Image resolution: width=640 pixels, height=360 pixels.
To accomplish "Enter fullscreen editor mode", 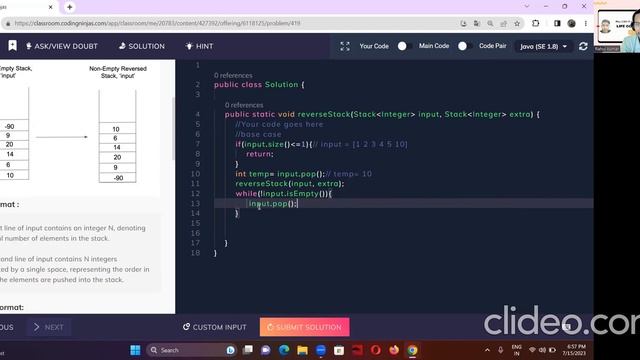I will pyautogui.click(x=345, y=46).
